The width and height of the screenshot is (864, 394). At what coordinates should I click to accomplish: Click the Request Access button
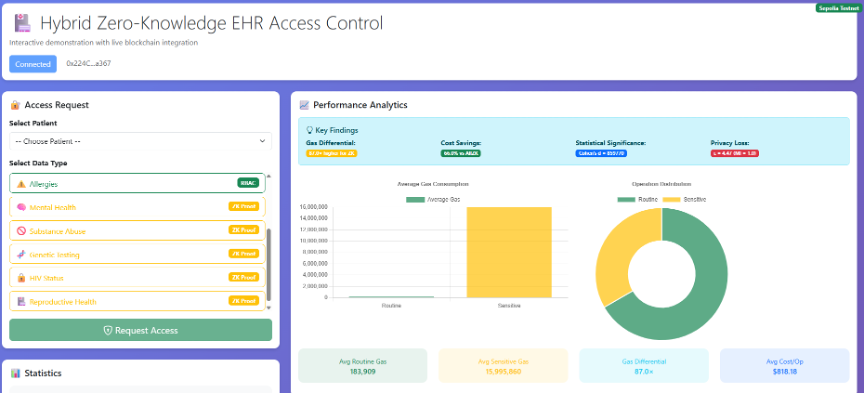[141, 330]
